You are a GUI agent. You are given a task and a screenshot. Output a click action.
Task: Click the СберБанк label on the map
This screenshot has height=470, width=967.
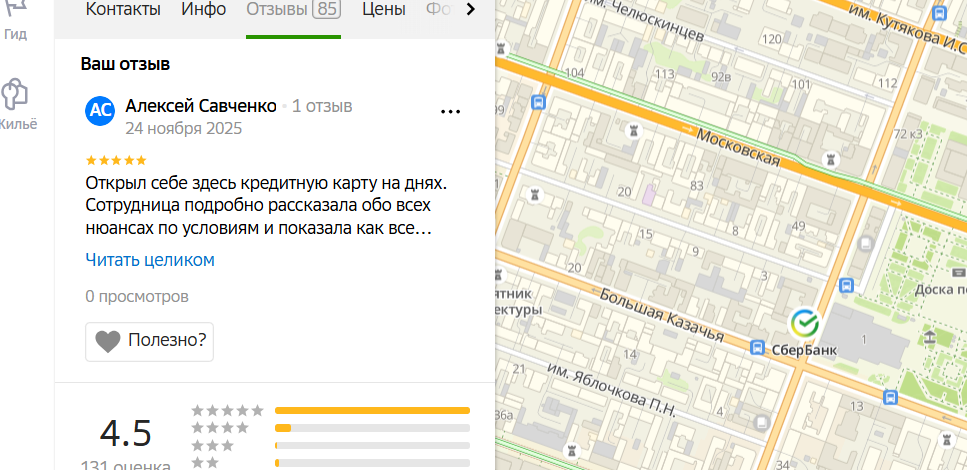(804, 350)
